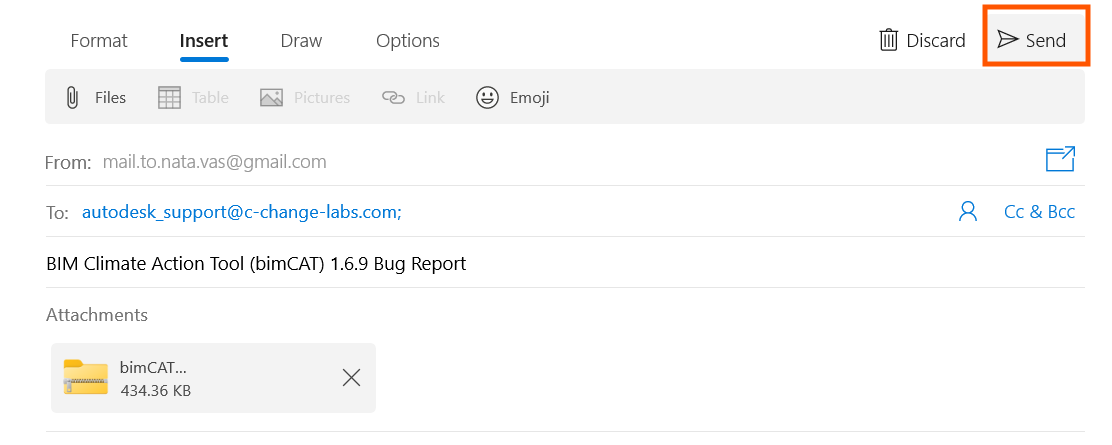Viewport: 1112px width, 445px height.
Task: Show the Cc & Bcc fields
Action: tap(1039, 212)
